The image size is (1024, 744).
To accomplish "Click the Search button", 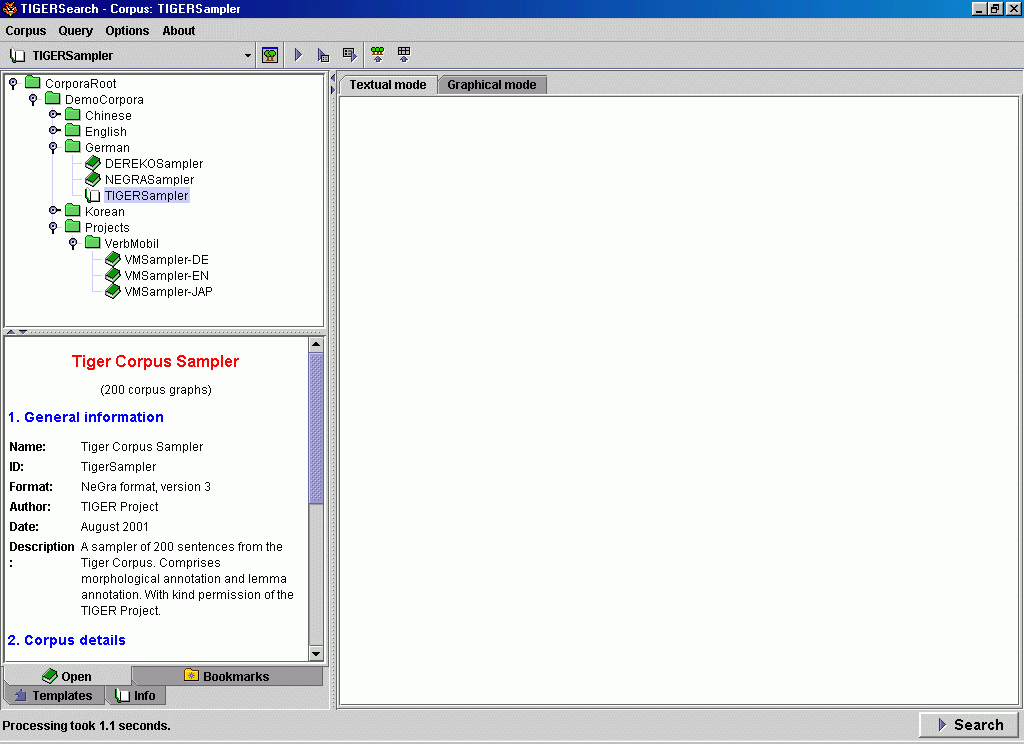I will [x=970, y=724].
